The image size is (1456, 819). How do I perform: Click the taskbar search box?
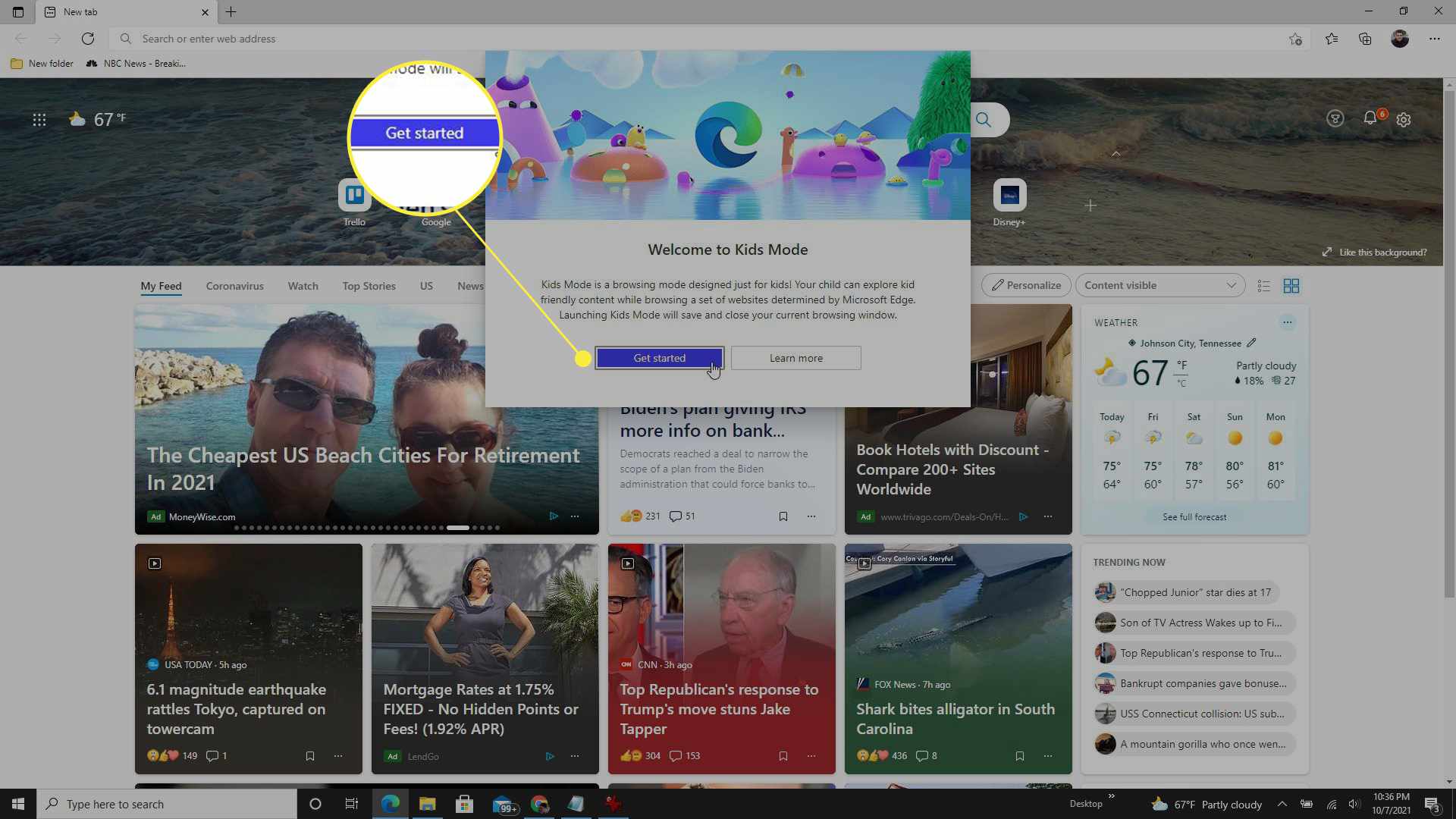click(166, 804)
